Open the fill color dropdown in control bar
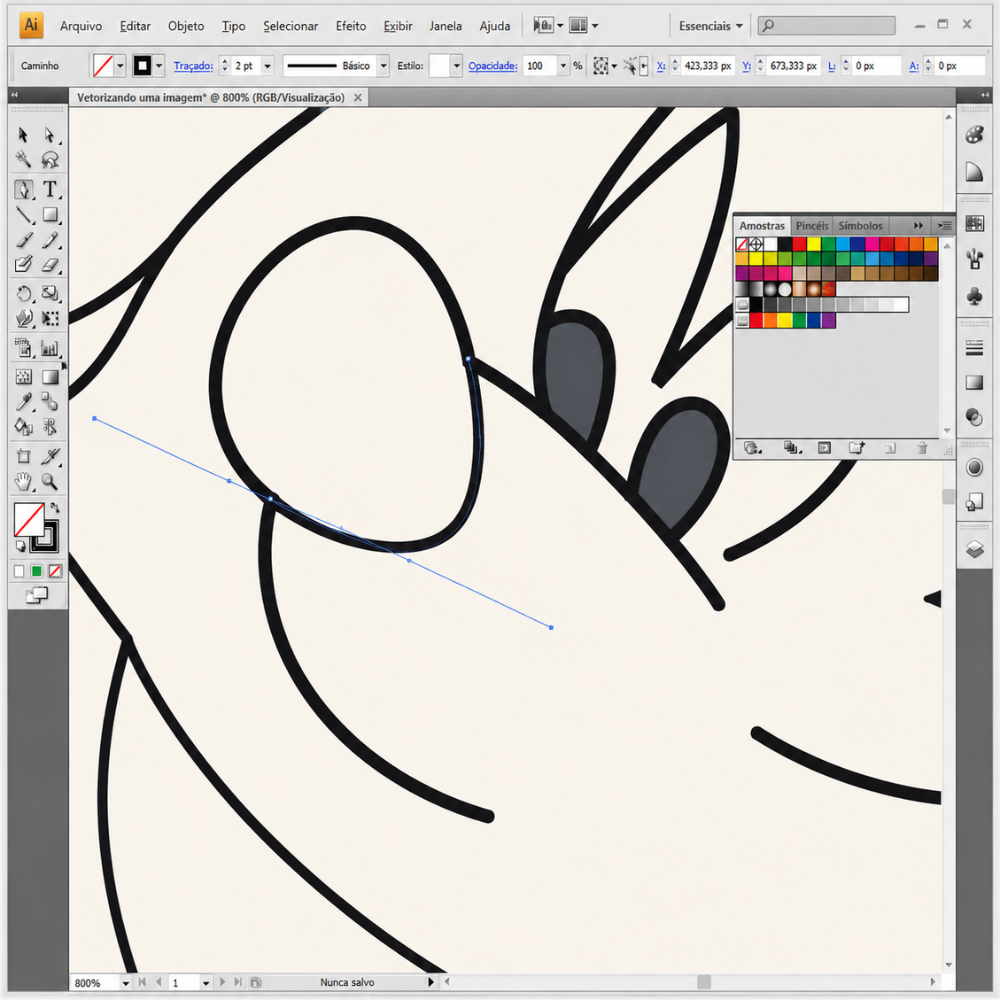The width and height of the screenshot is (1000, 1000). coord(120,66)
